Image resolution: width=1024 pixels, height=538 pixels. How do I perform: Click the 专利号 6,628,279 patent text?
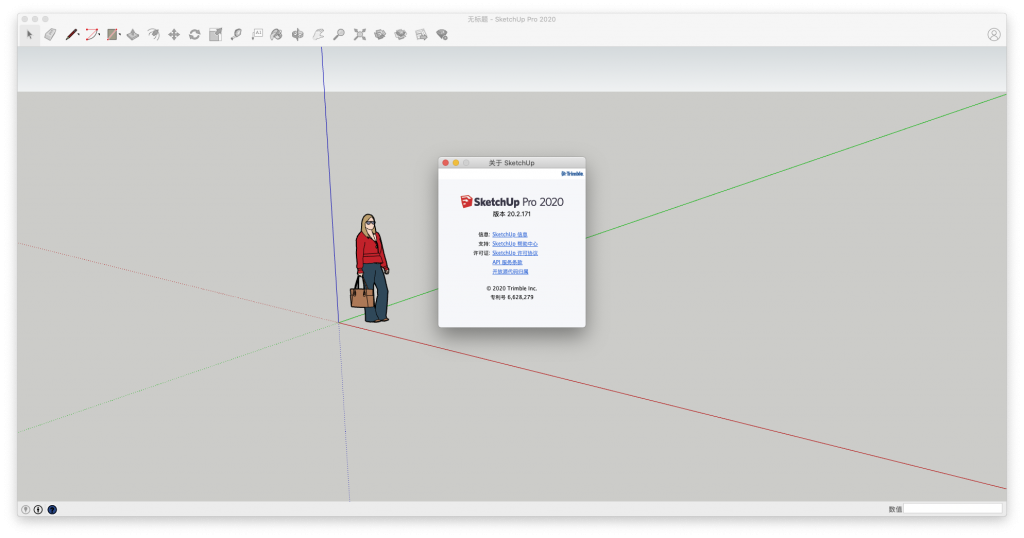(x=511, y=297)
